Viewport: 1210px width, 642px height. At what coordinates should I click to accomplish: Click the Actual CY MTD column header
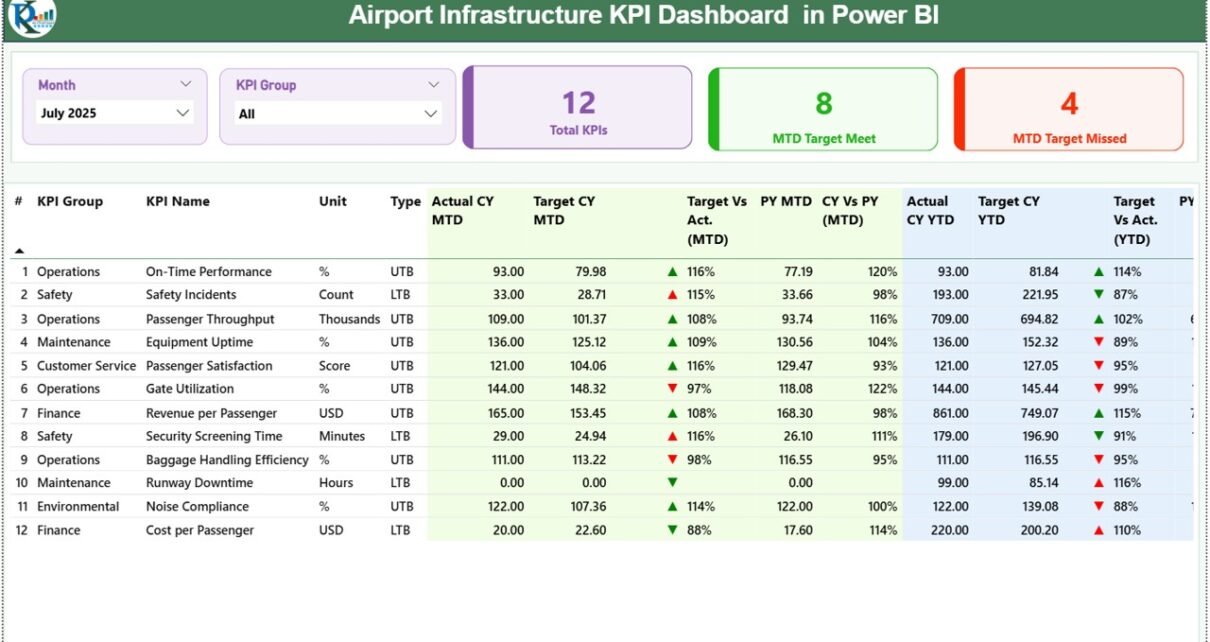click(462, 210)
